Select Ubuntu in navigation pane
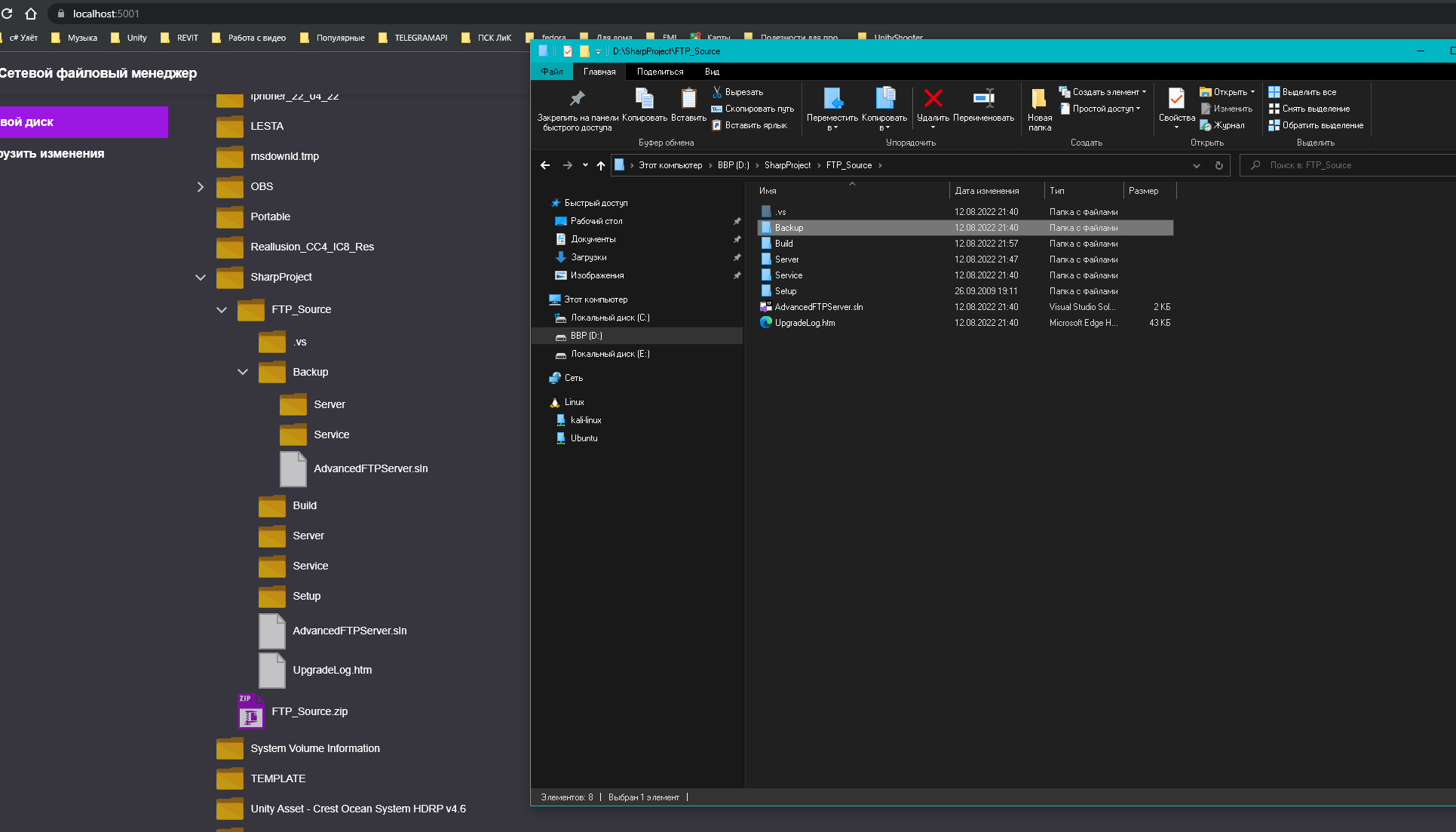The width and height of the screenshot is (1456, 832). pyautogui.click(x=584, y=438)
